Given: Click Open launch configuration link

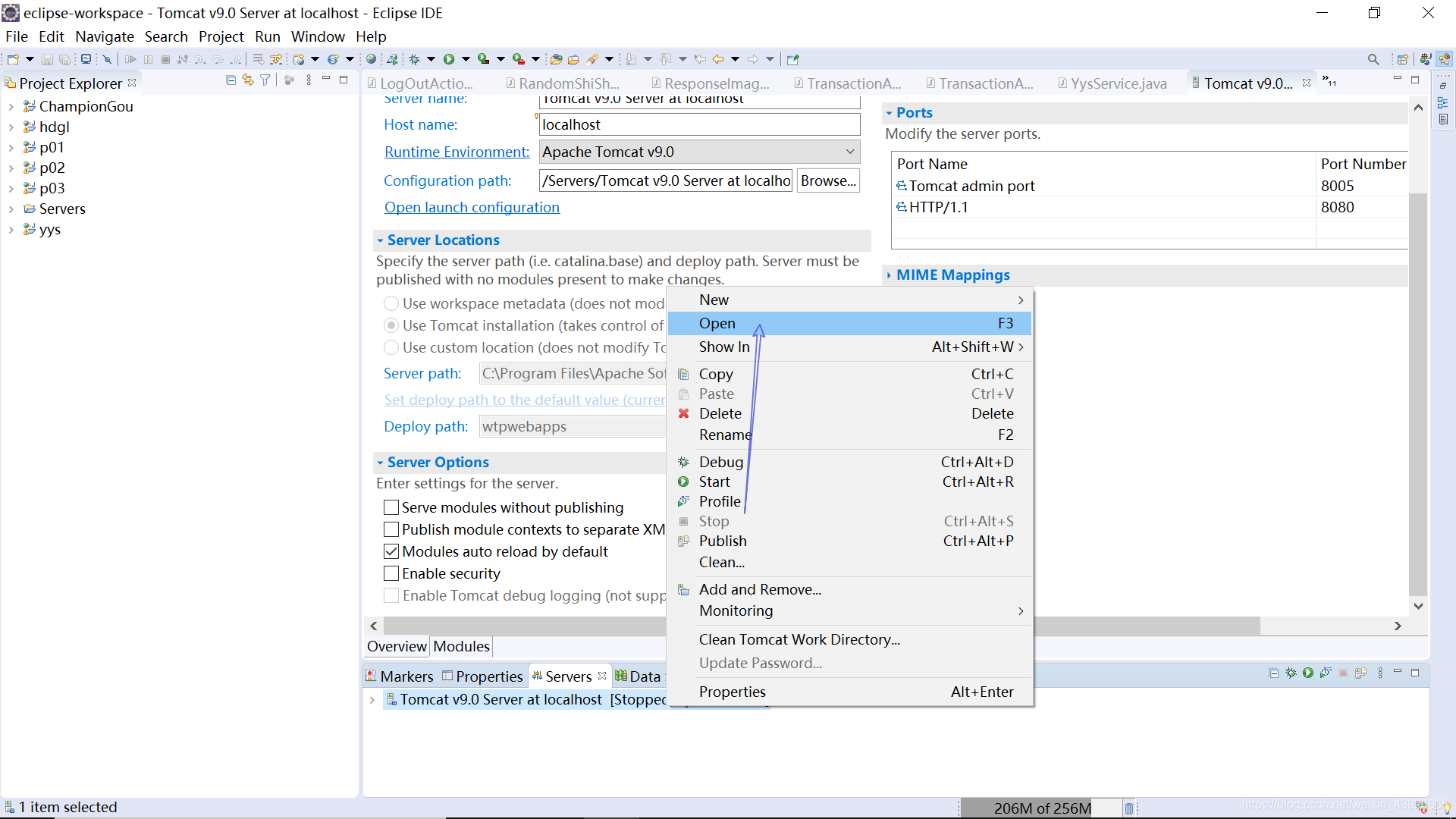Looking at the screenshot, I should (472, 207).
